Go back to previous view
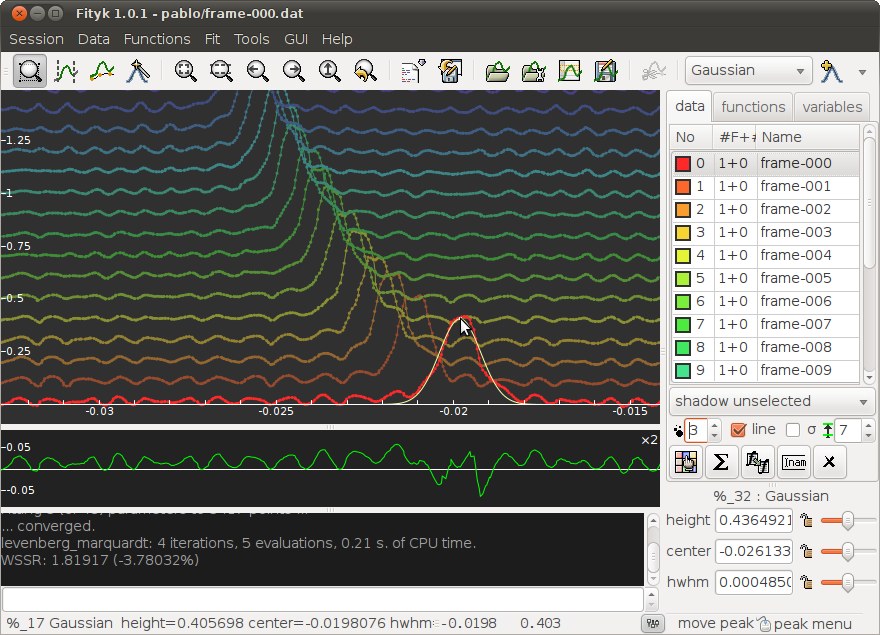This screenshot has width=880, height=635. (365, 71)
